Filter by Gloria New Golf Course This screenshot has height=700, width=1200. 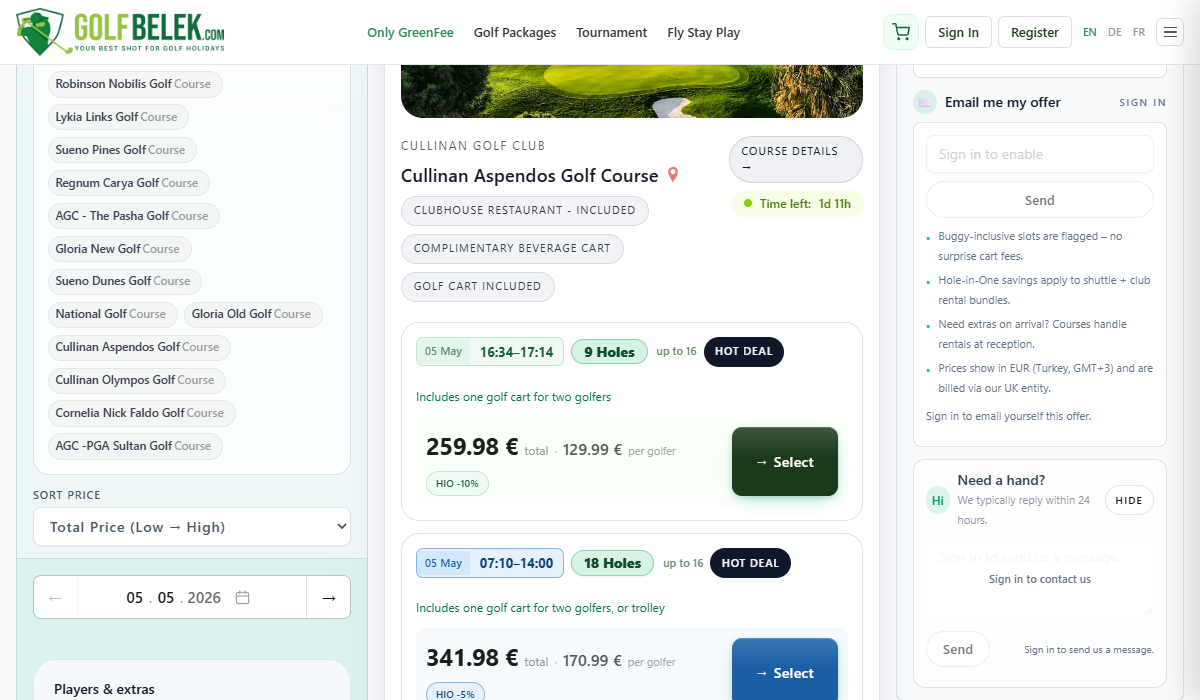(x=120, y=248)
